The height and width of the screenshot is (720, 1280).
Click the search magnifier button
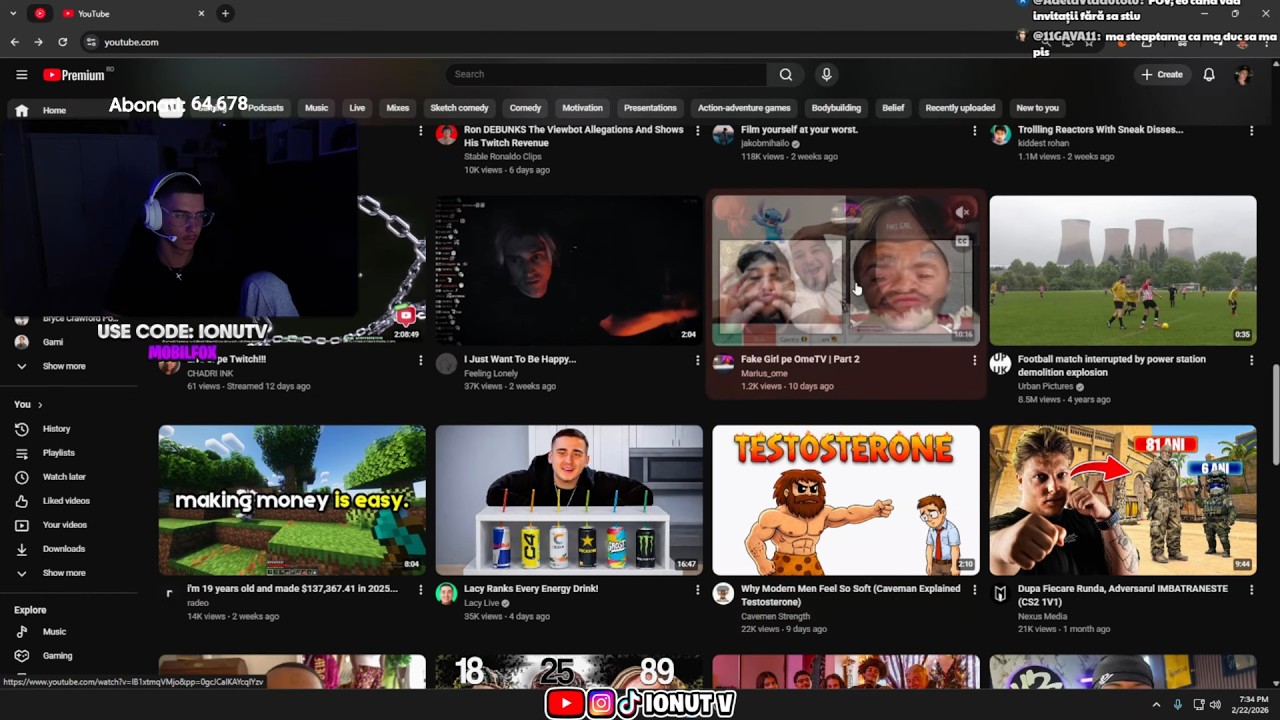coord(786,74)
